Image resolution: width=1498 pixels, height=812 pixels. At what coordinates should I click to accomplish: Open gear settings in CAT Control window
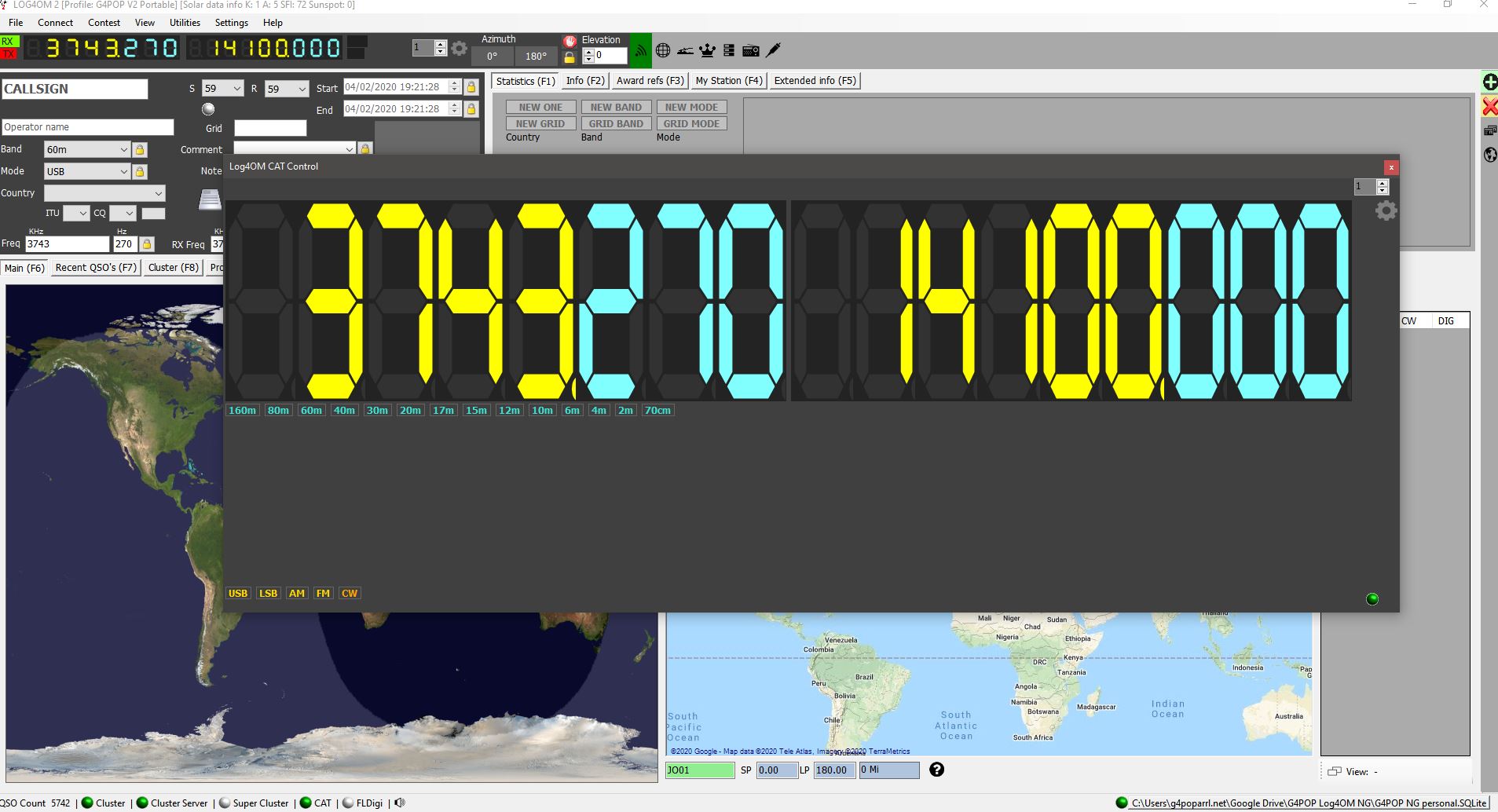pos(1386,210)
